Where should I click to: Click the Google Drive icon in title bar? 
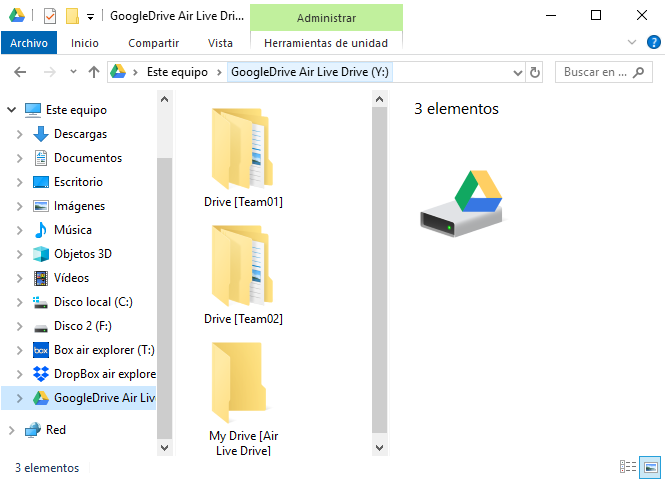click(x=17, y=16)
